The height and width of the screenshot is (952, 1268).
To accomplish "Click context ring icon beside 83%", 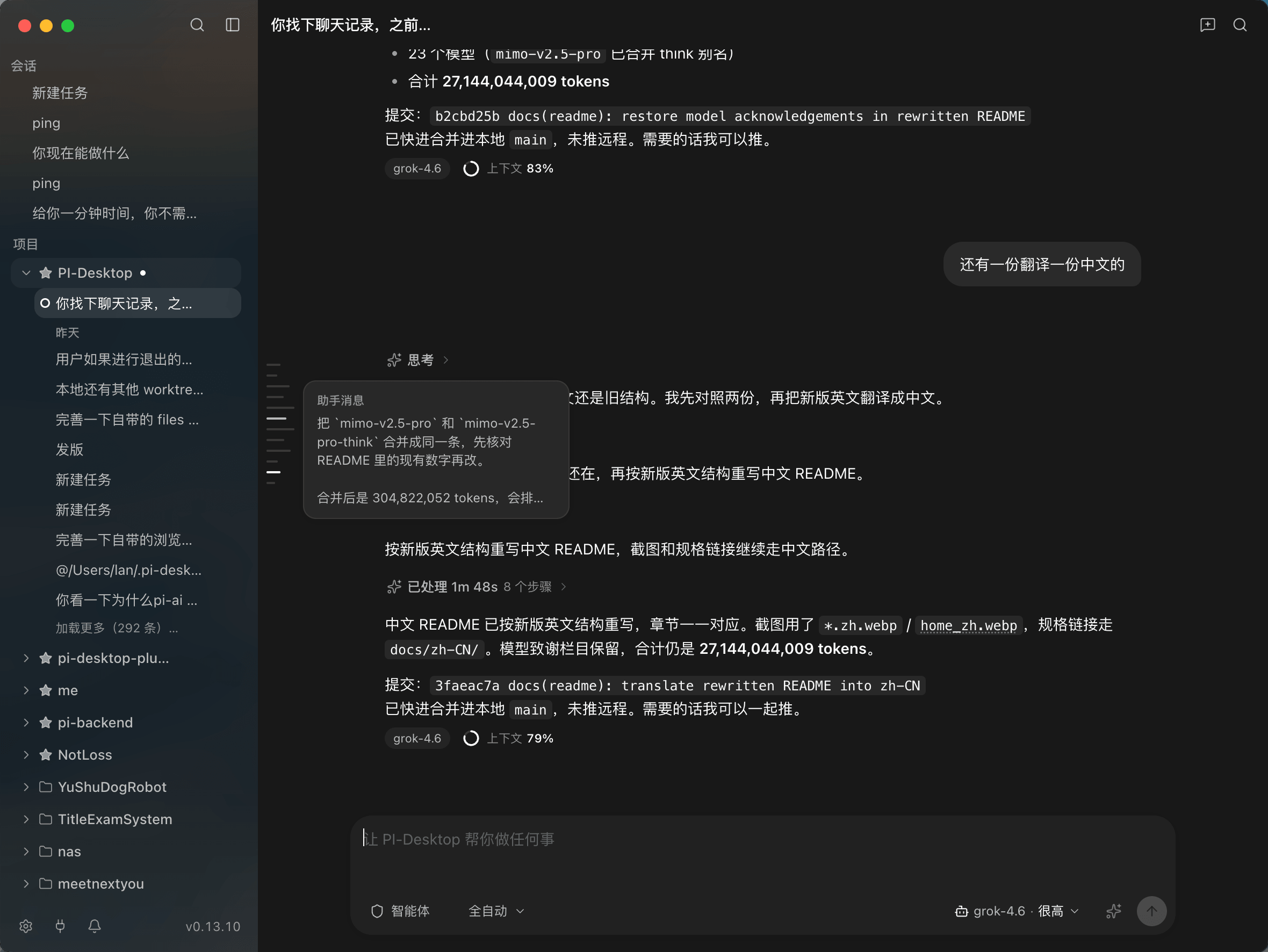I will pyautogui.click(x=471, y=169).
